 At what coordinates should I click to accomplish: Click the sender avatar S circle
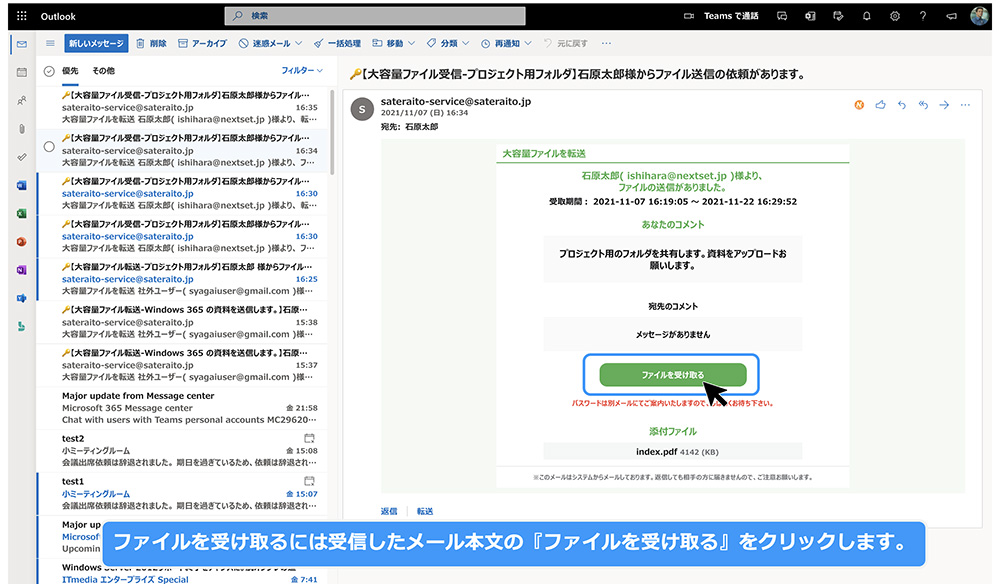point(362,109)
